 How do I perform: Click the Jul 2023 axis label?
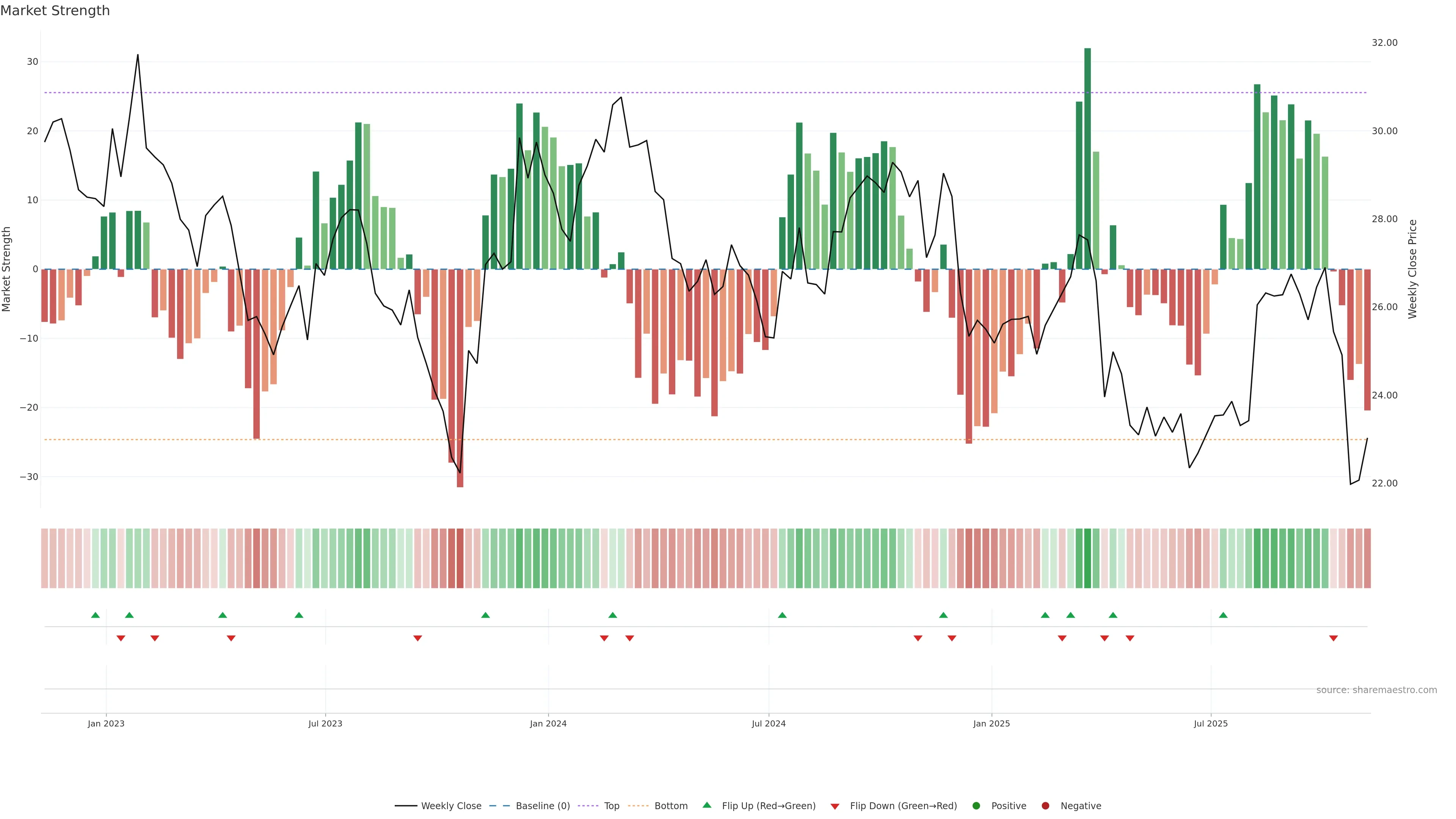(x=325, y=723)
